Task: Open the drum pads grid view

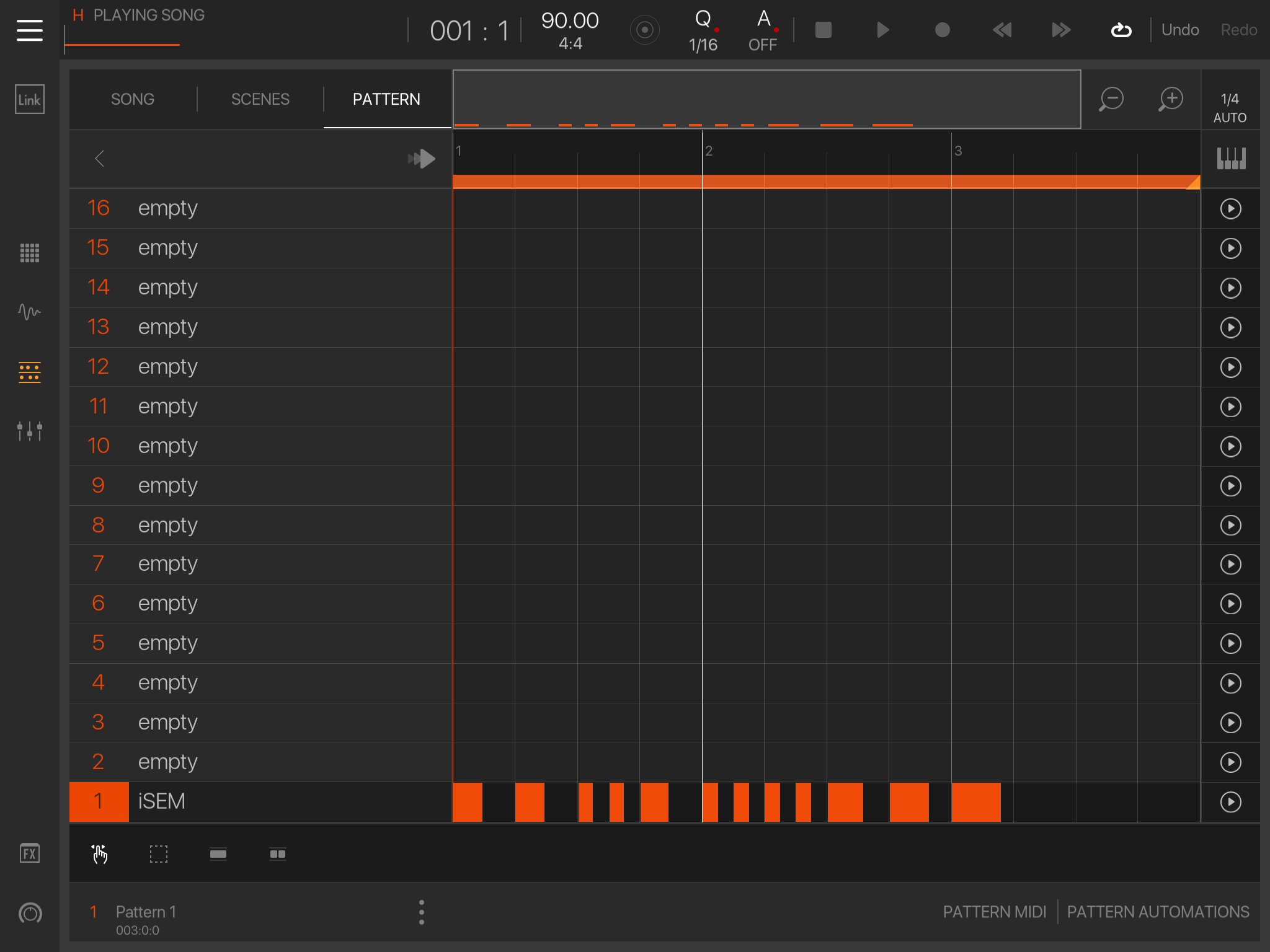Action: [29, 253]
